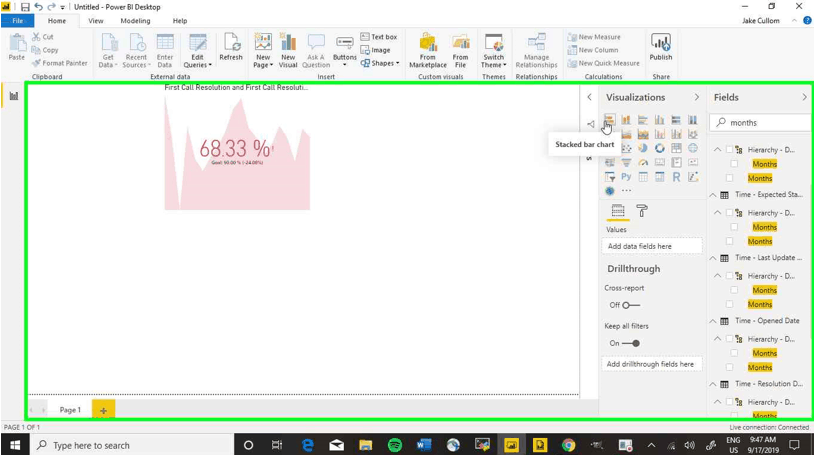
Task: Collapse the Time - Last Update table
Action: [x=713, y=258]
